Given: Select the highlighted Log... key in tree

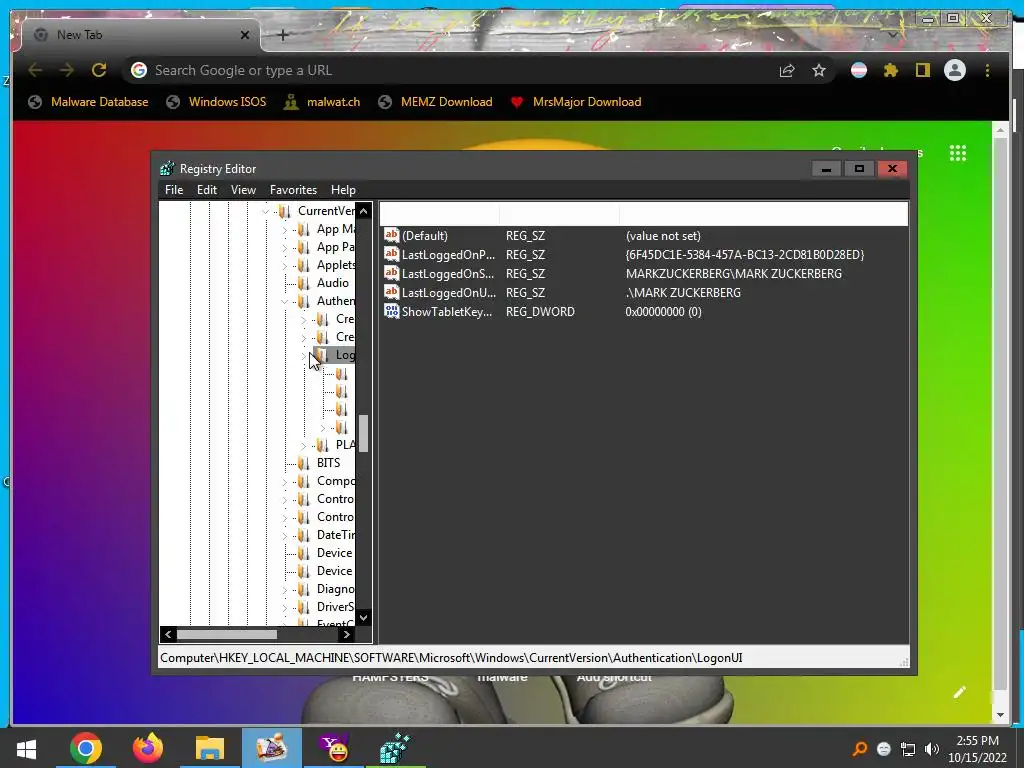Looking at the screenshot, I should pyautogui.click(x=345, y=355).
